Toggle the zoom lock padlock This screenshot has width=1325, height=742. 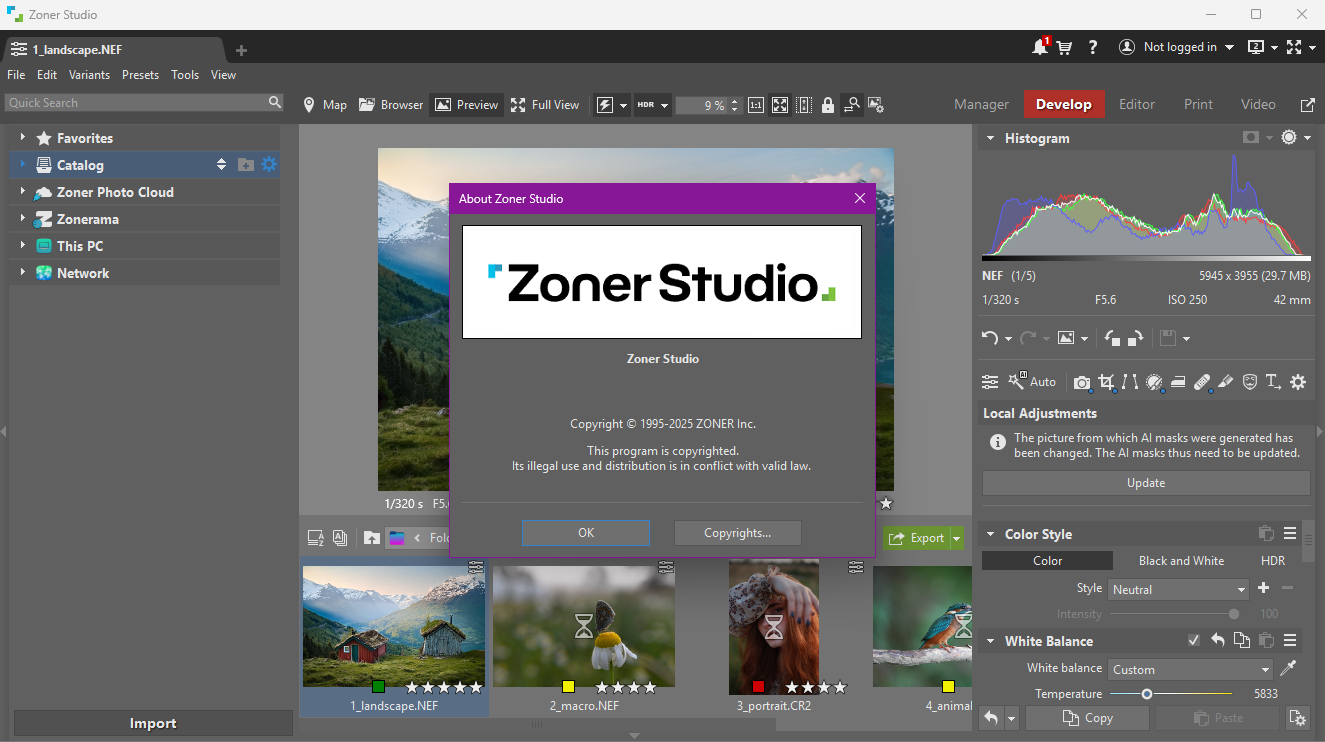827,105
